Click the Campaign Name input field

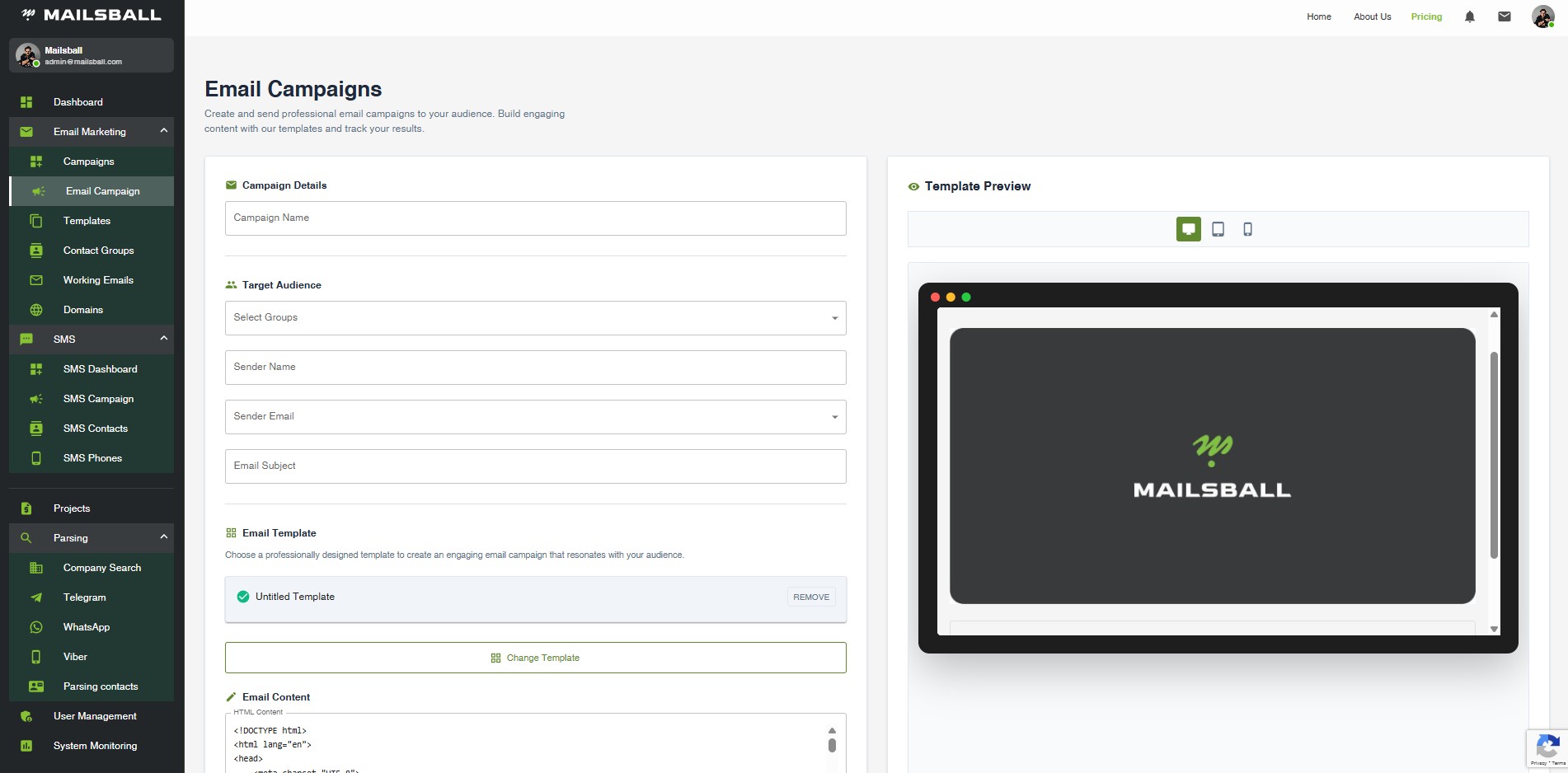(535, 218)
